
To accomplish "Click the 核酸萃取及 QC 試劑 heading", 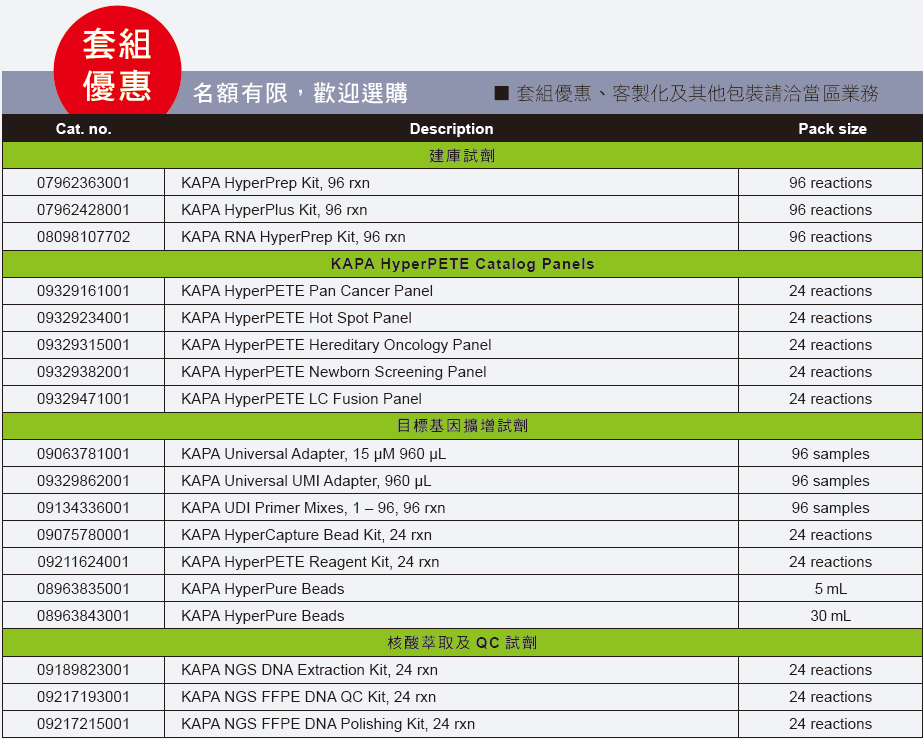I will 462,642.
